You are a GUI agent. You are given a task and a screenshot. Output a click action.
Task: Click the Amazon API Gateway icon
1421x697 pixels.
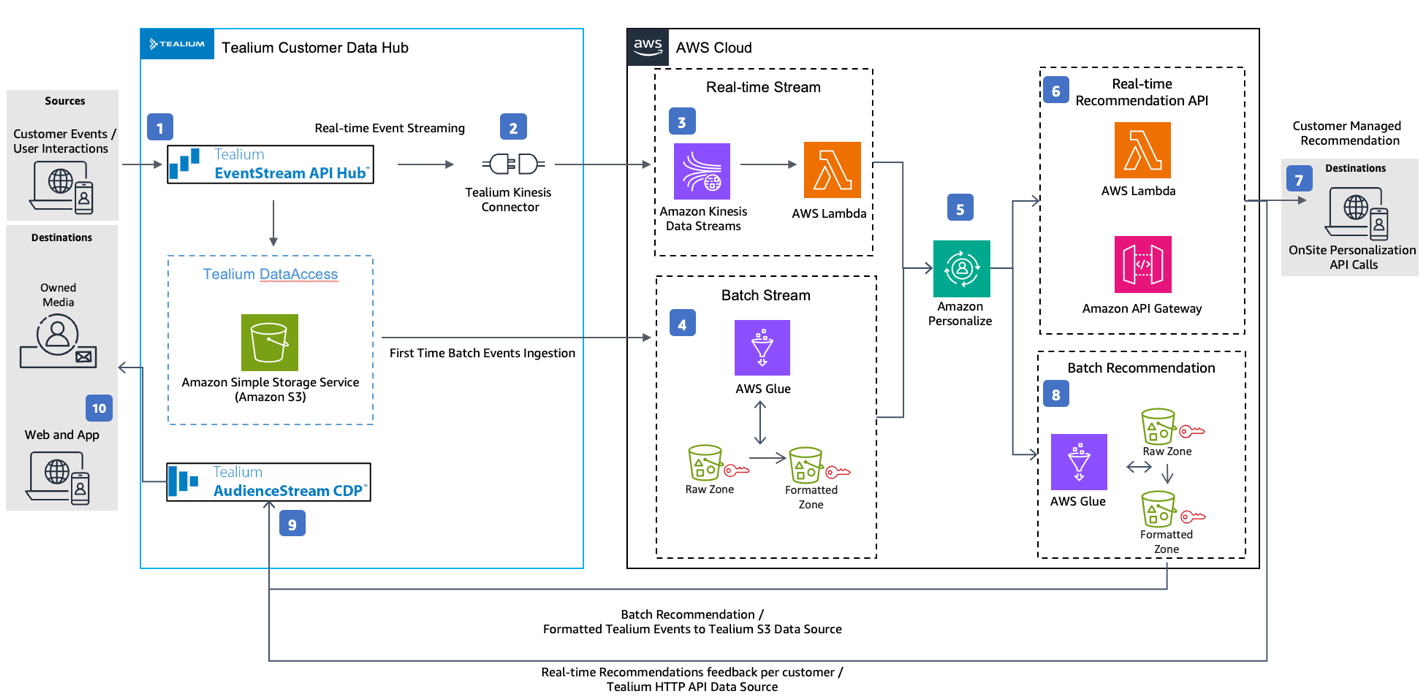(x=1143, y=264)
